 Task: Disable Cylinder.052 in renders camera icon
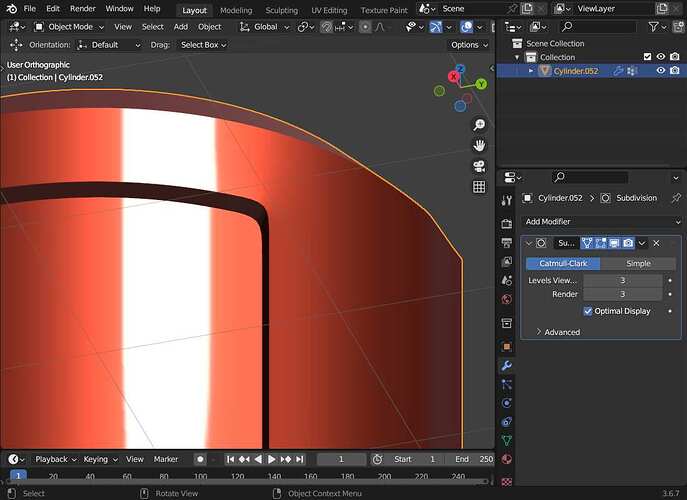pos(675,71)
